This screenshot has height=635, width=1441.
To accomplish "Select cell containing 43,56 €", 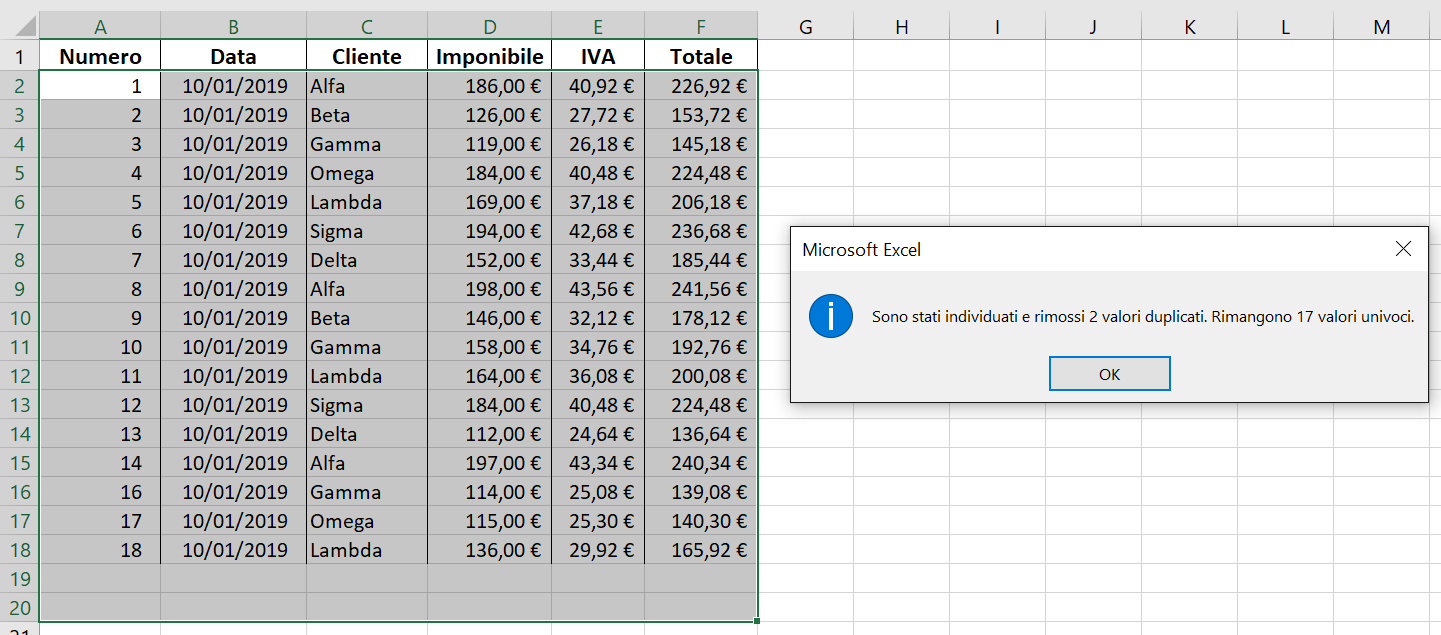I will point(598,289).
